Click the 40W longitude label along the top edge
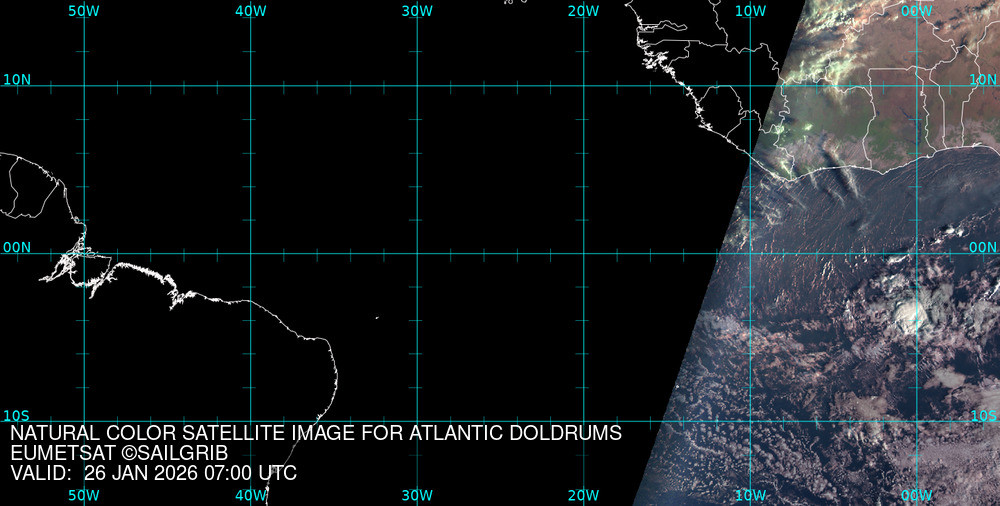 tap(250, 11)
